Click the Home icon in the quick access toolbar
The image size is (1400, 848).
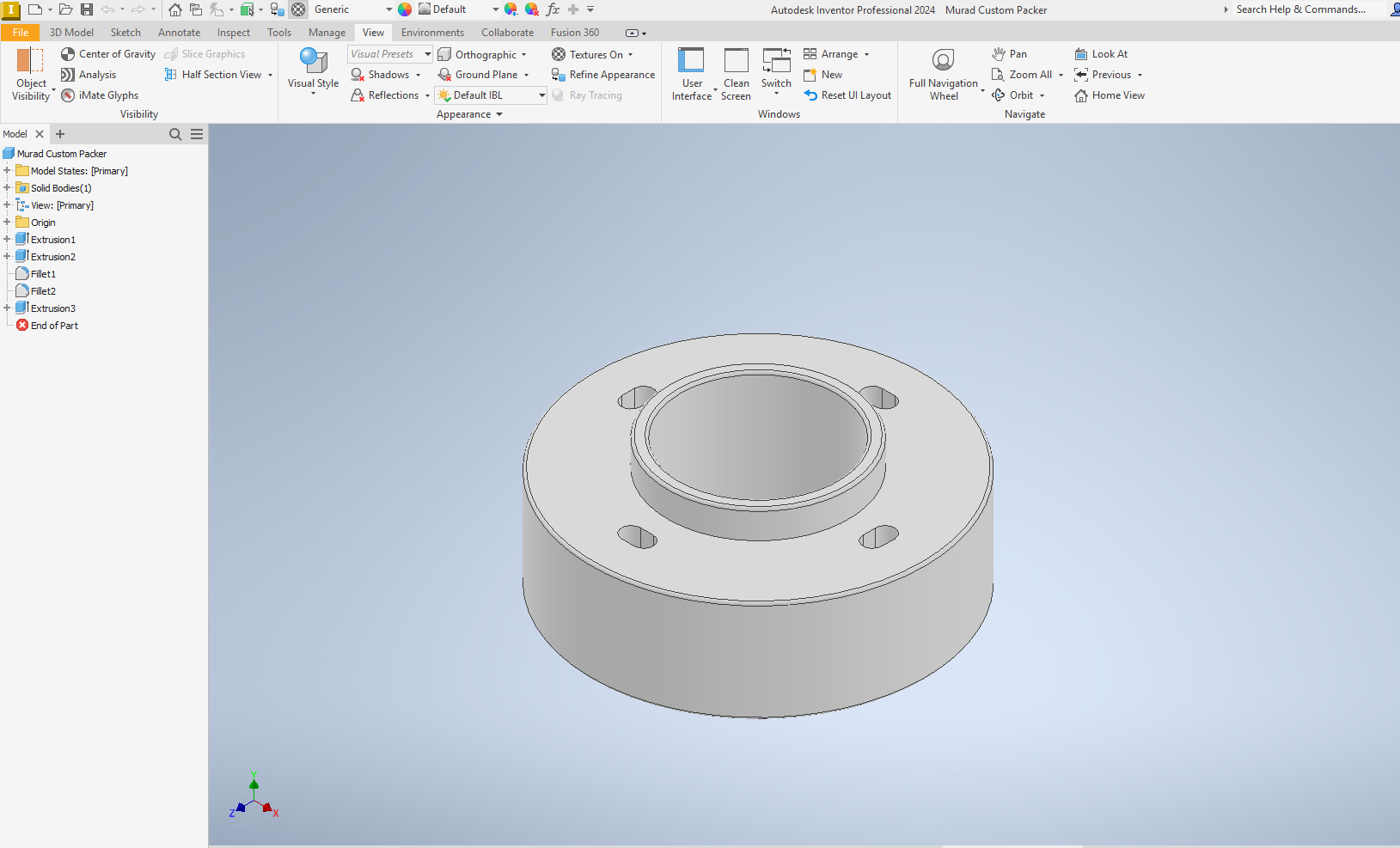coord(175,9)
